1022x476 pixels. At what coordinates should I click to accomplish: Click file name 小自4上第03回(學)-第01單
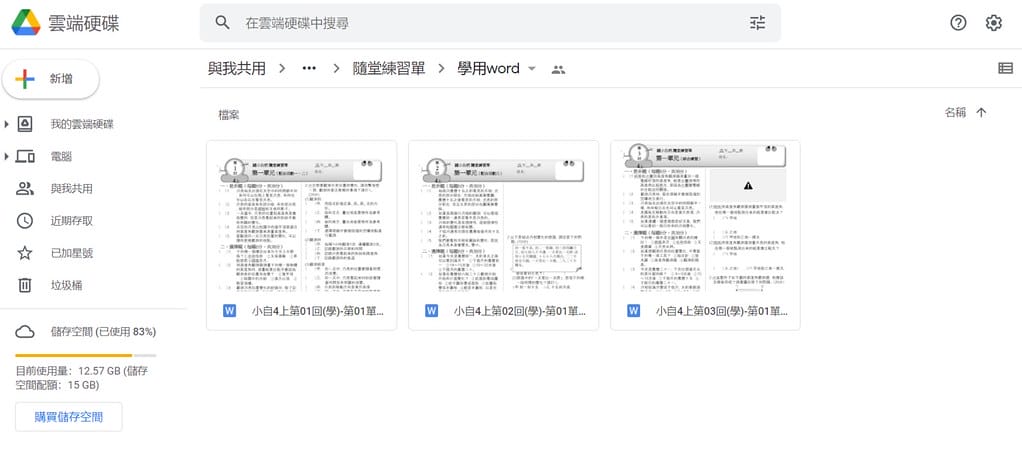coord(722,311)
